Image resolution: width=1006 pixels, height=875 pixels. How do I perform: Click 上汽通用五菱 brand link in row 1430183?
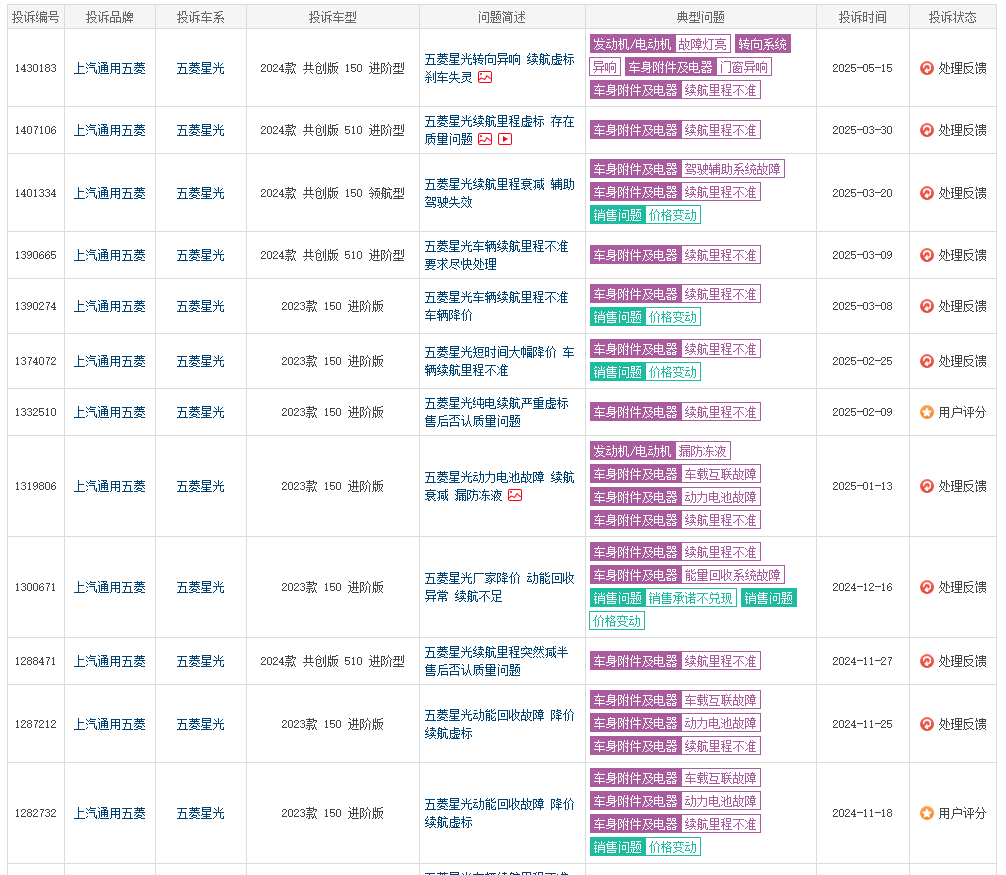click(110, 68)
